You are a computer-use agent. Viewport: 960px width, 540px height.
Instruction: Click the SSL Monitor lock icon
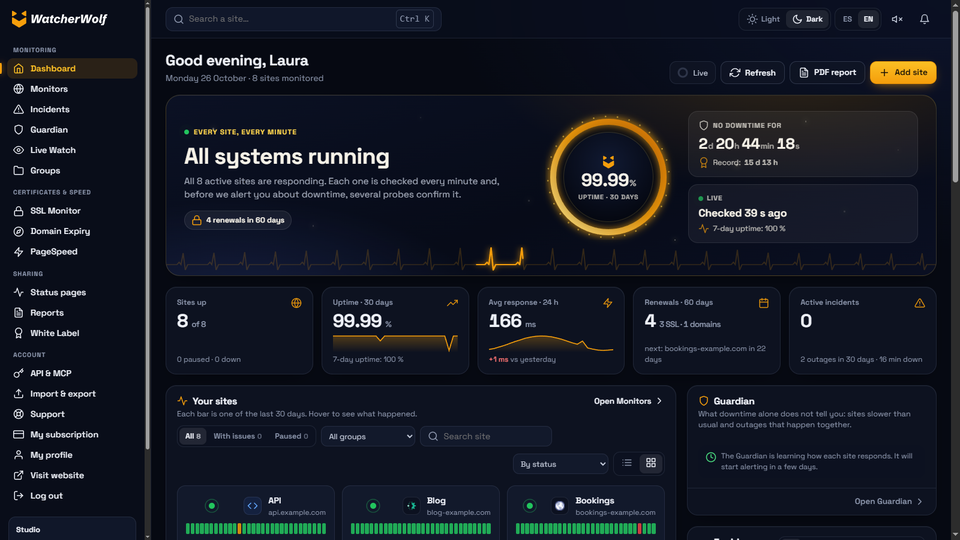[18, 211]
